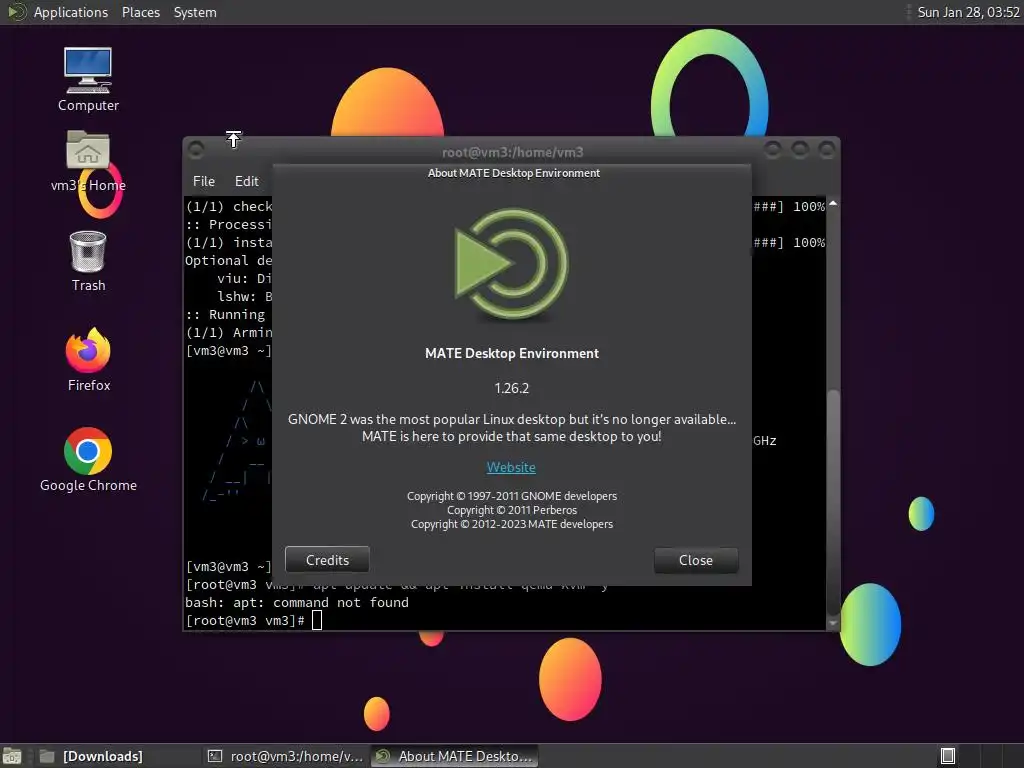
Task: Open the Applications menu
Action: pyautogui.click(x=71, y=12)
